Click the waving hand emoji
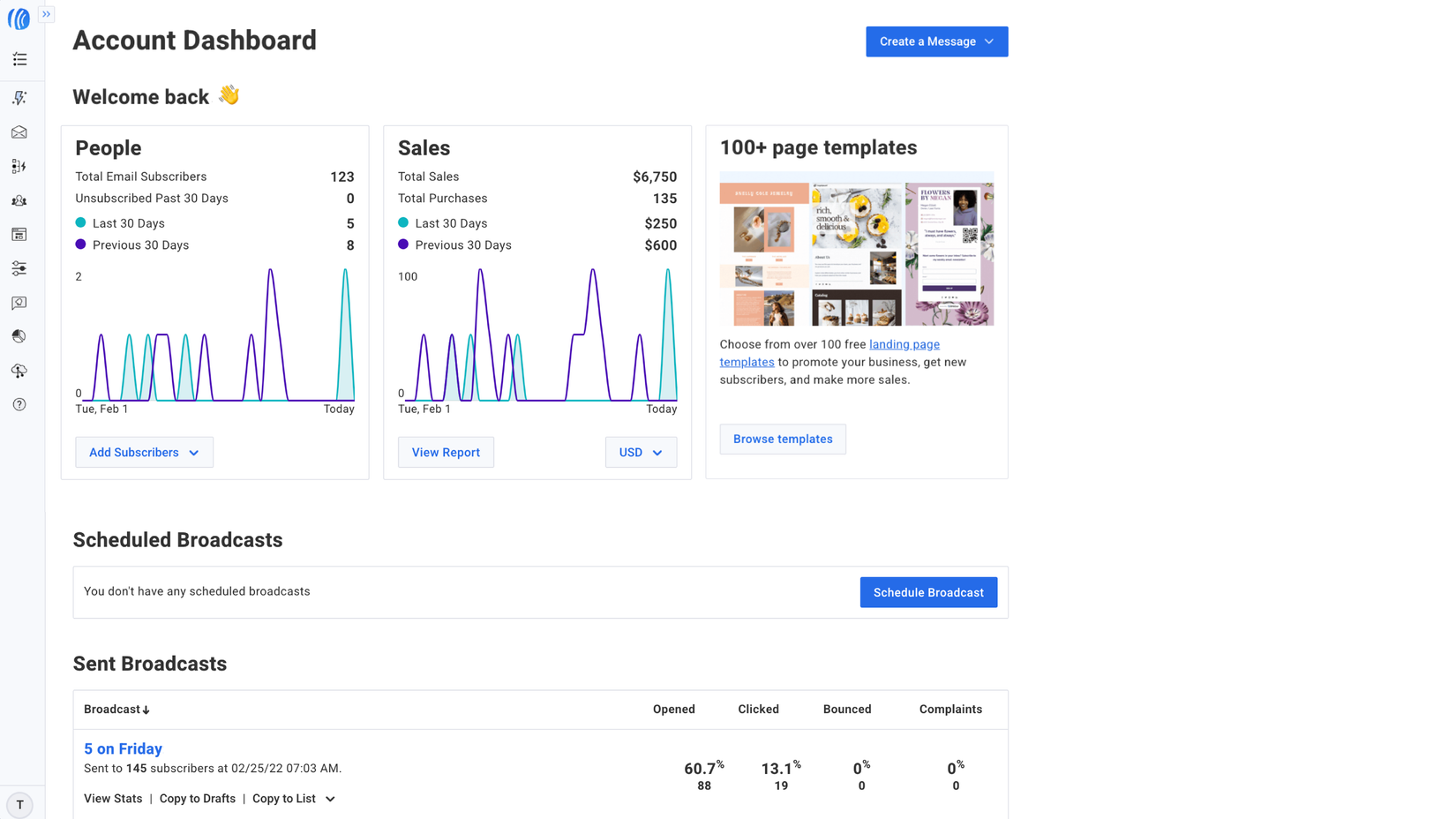Screen dimensions: 1456x819 (x=229, y=94)
